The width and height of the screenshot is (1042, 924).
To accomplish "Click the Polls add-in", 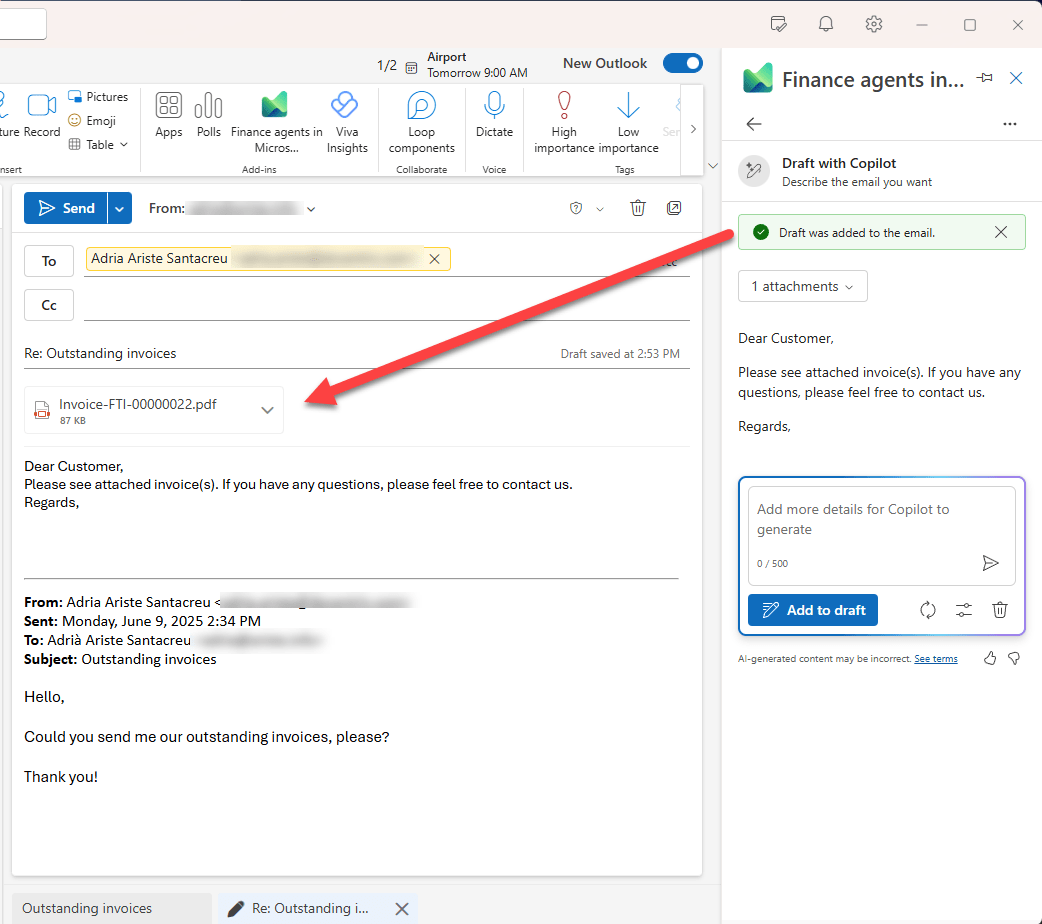I will tap(208, 114).
